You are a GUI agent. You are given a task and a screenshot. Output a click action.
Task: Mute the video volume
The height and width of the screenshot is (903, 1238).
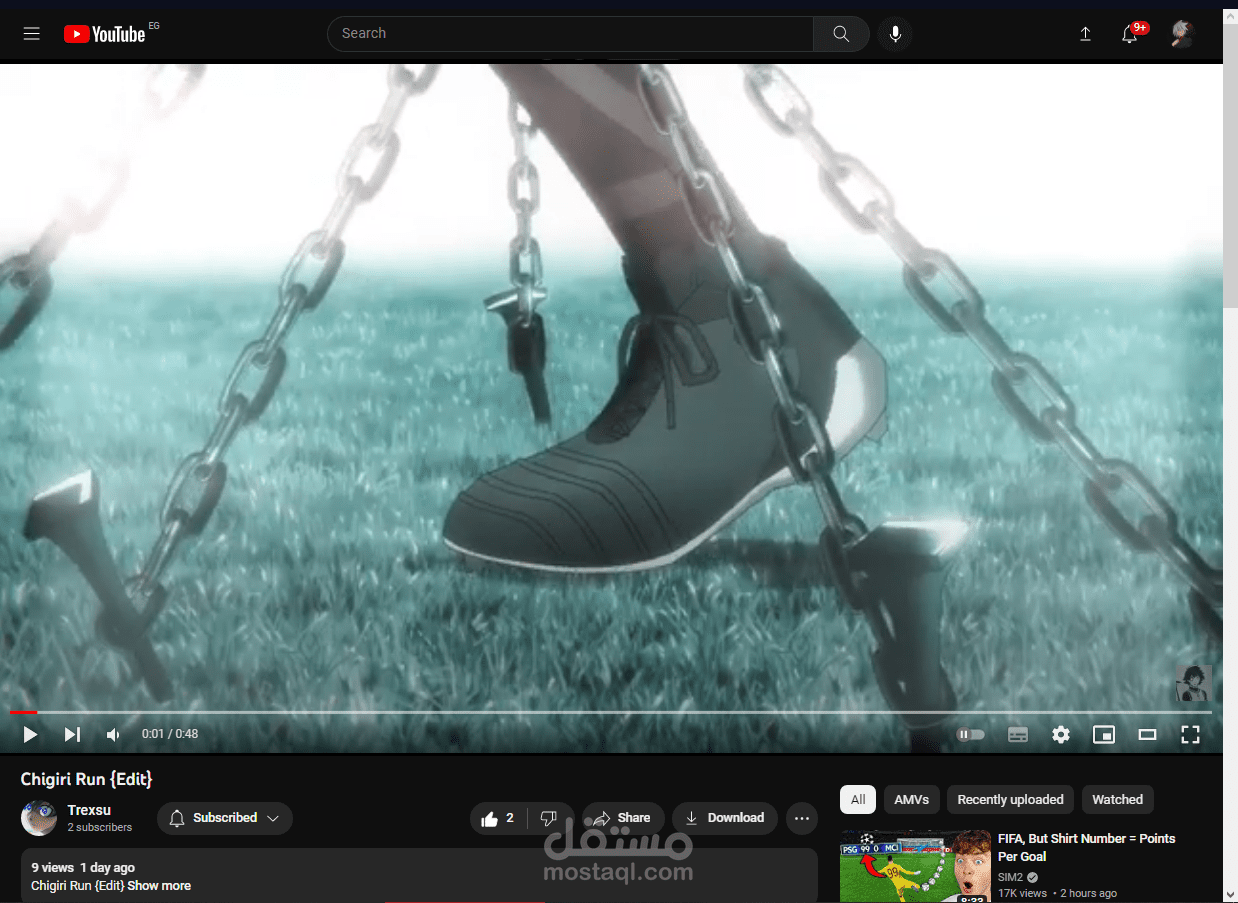(113, 734)
